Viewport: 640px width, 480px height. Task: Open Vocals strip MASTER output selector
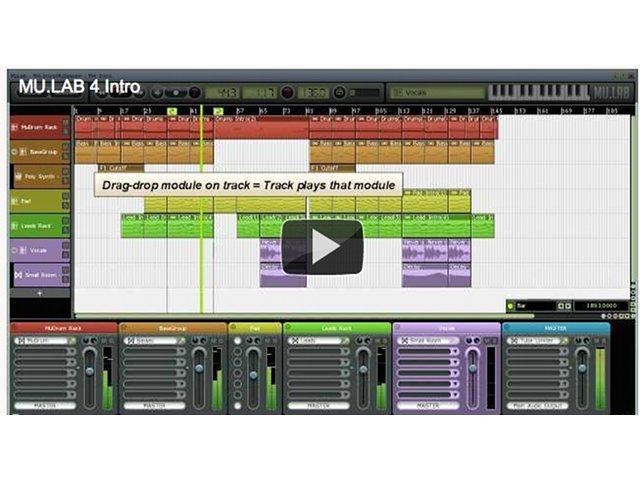pyautogui.click(x=428, y=406)
